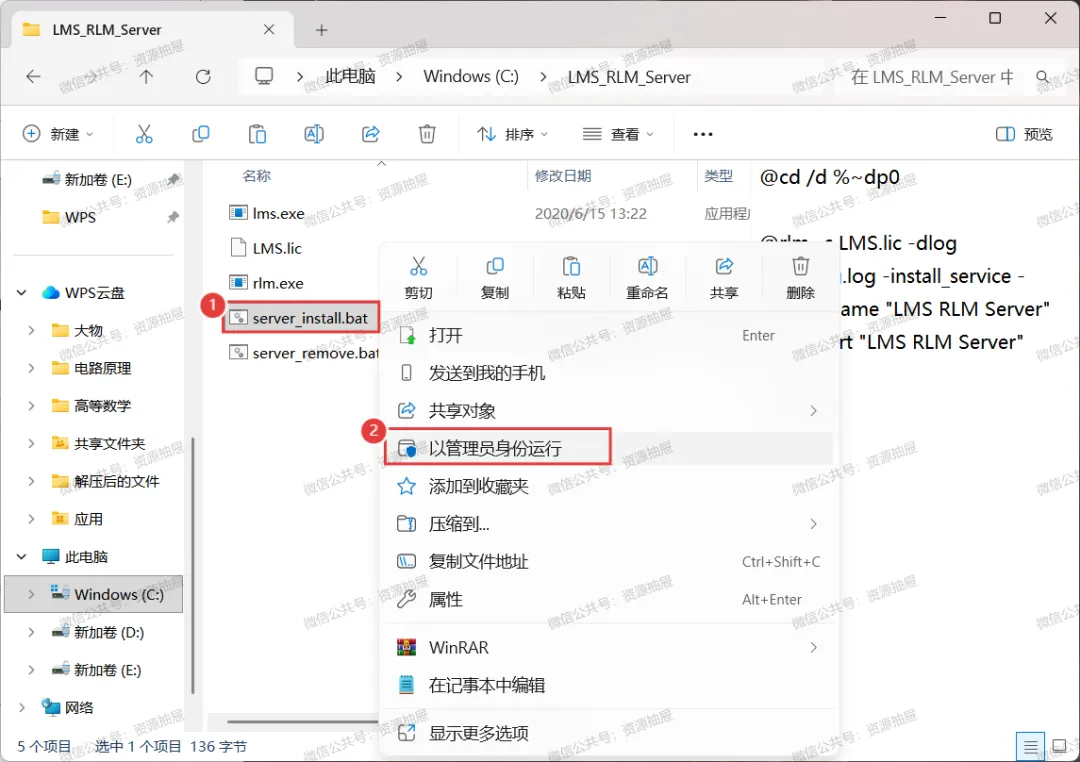Click the Share icon in the toolbar
This screenshot has width=1080, height=762.
click(x=371, y=134)
